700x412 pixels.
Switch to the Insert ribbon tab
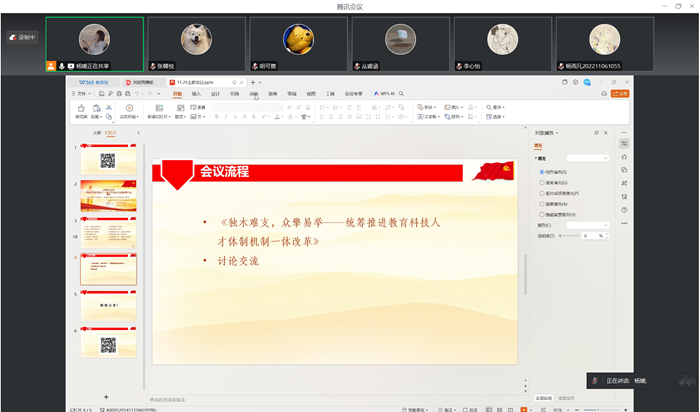[196, 93]
